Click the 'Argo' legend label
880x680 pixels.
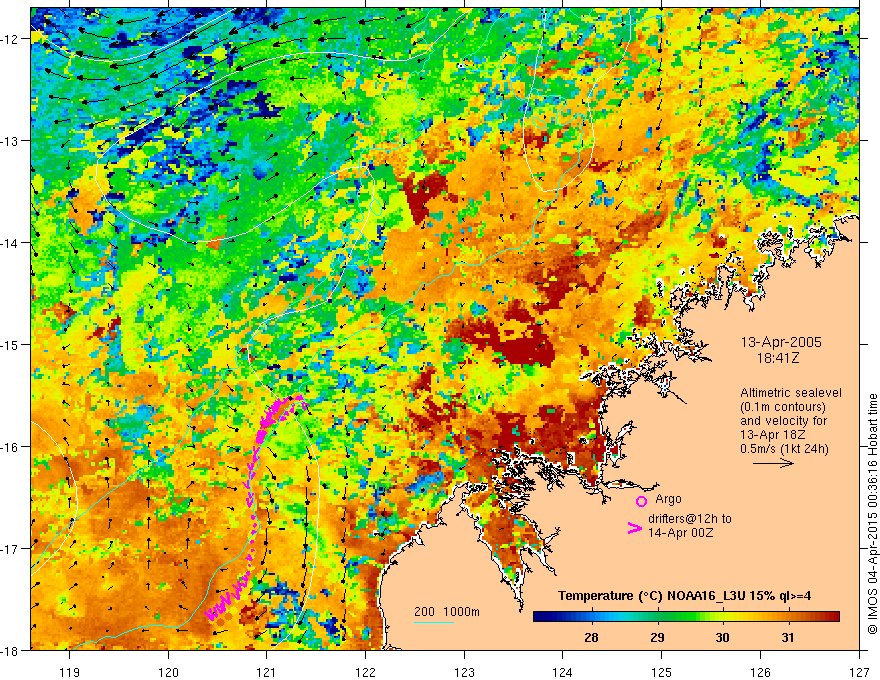point(668,499)
